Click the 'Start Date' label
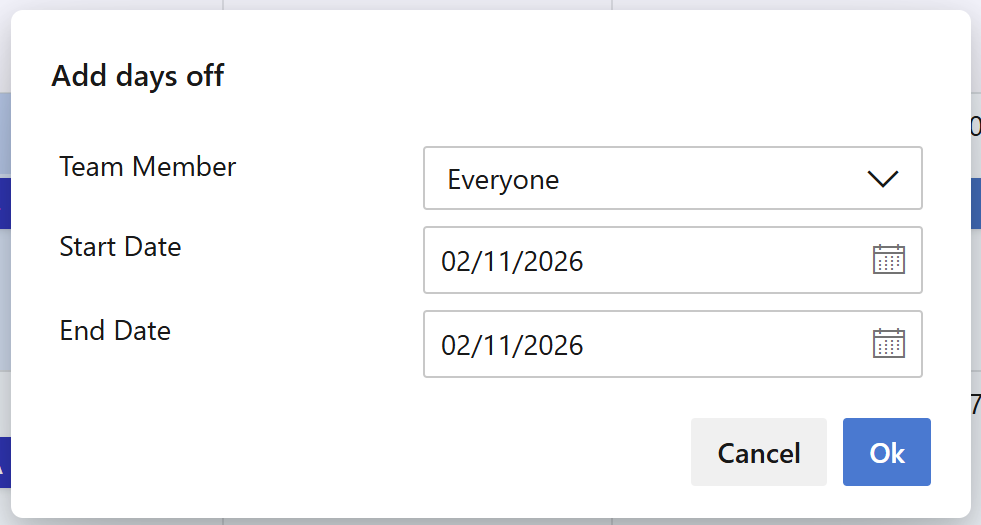The image size is (981, 525). pos(120,246)
